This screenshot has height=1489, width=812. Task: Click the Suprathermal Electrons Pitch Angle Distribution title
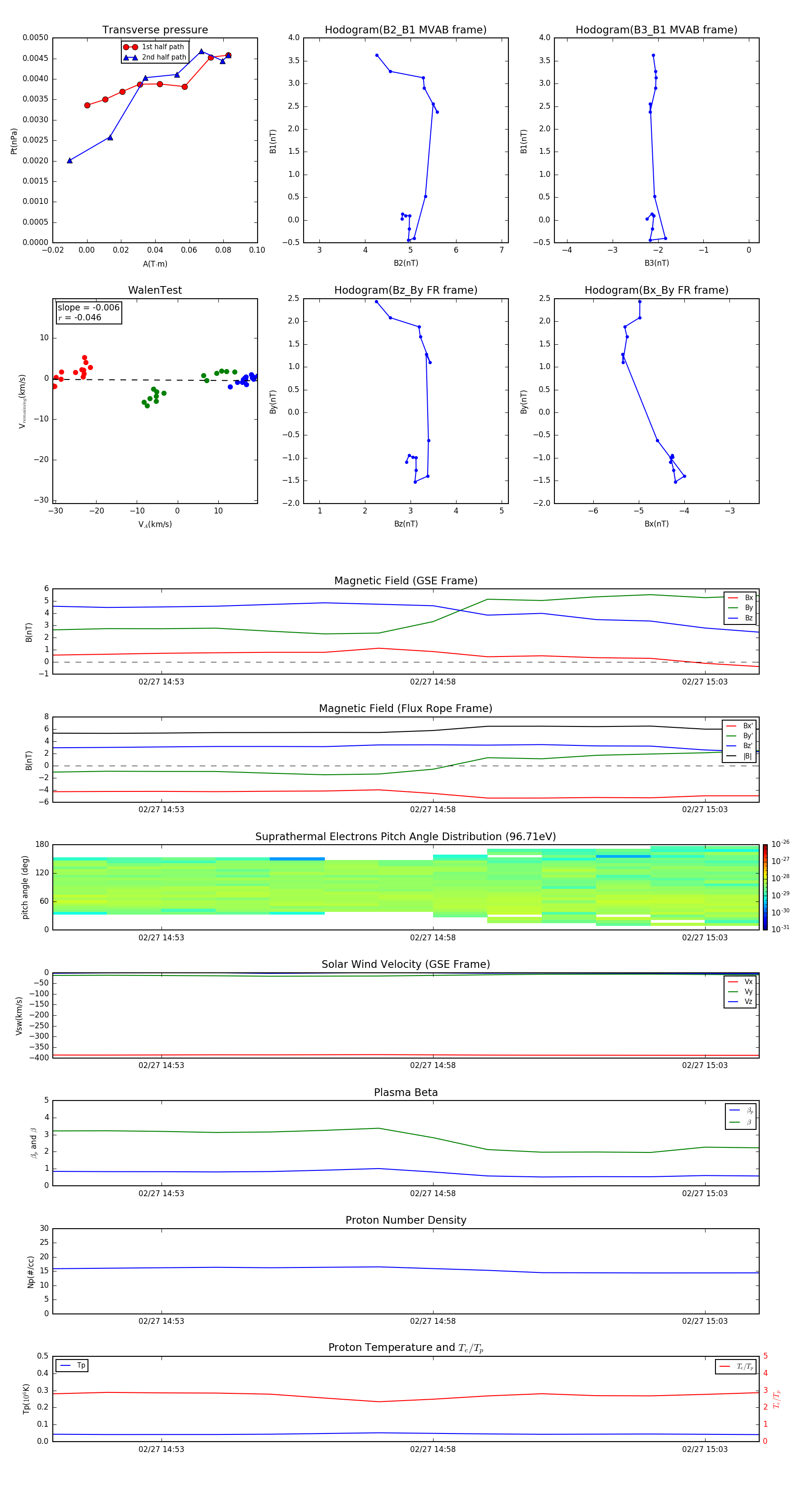click(406, 837)
